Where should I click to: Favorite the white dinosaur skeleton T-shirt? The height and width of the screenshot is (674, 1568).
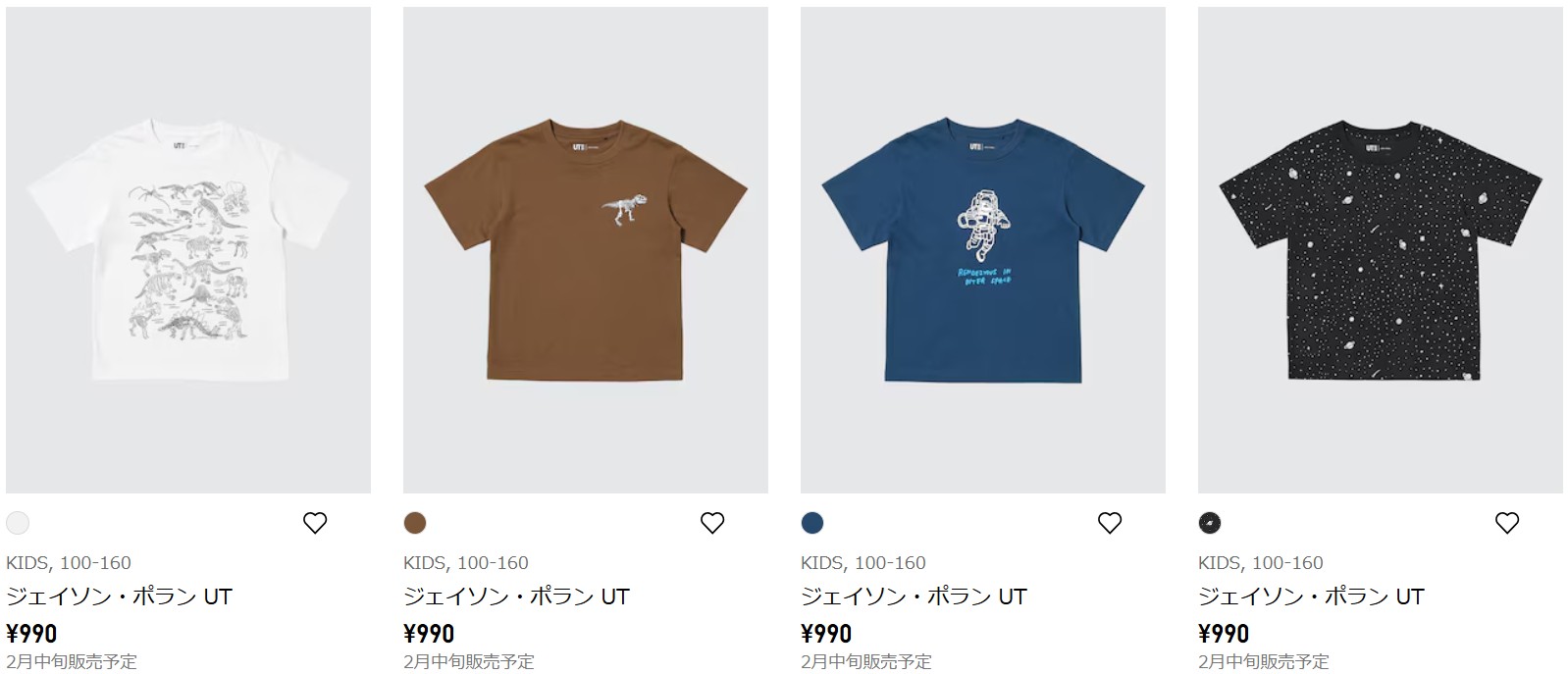315,523
